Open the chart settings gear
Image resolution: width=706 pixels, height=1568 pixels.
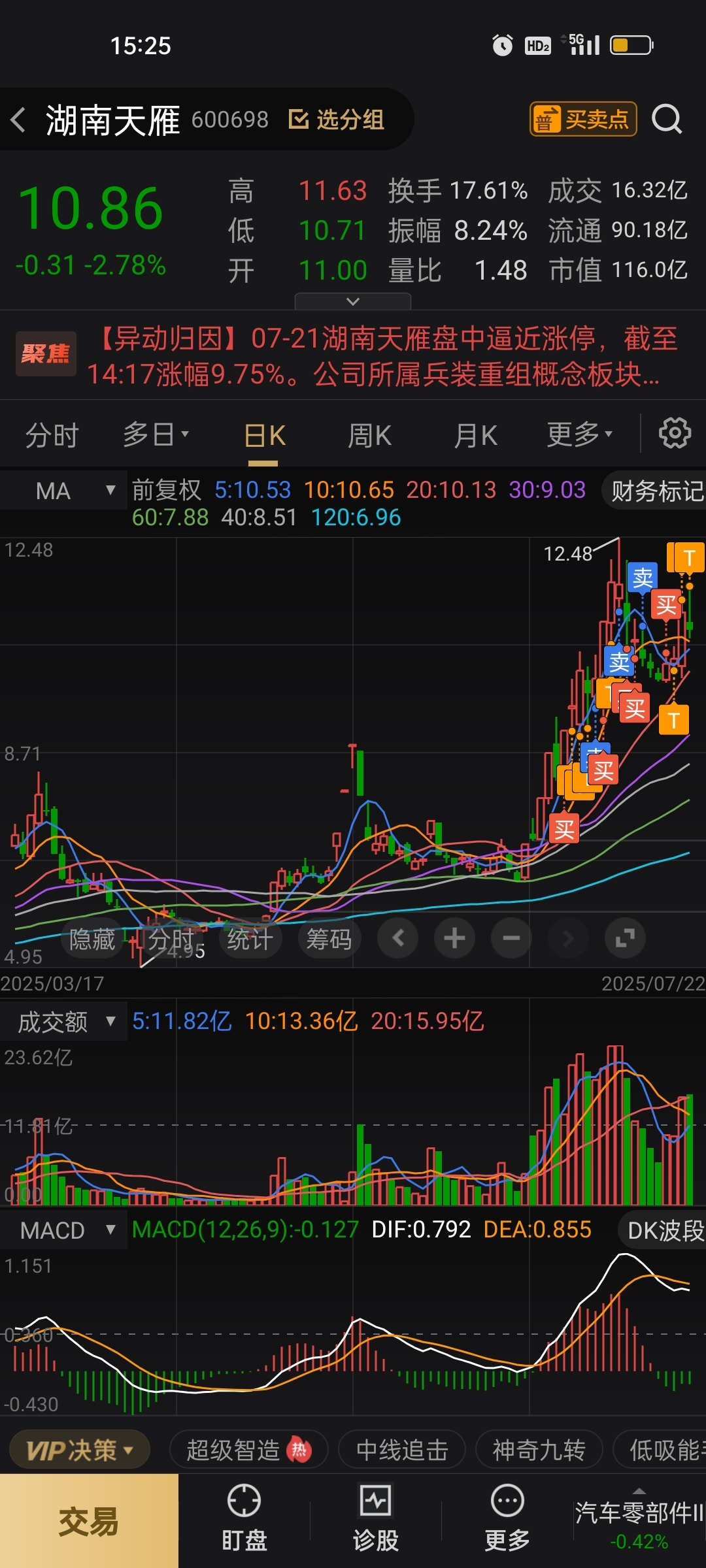coord(675,433)
